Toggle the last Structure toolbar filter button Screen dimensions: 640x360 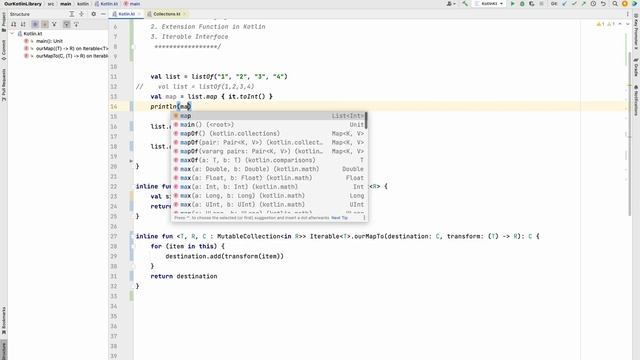(x=76, y=24)
